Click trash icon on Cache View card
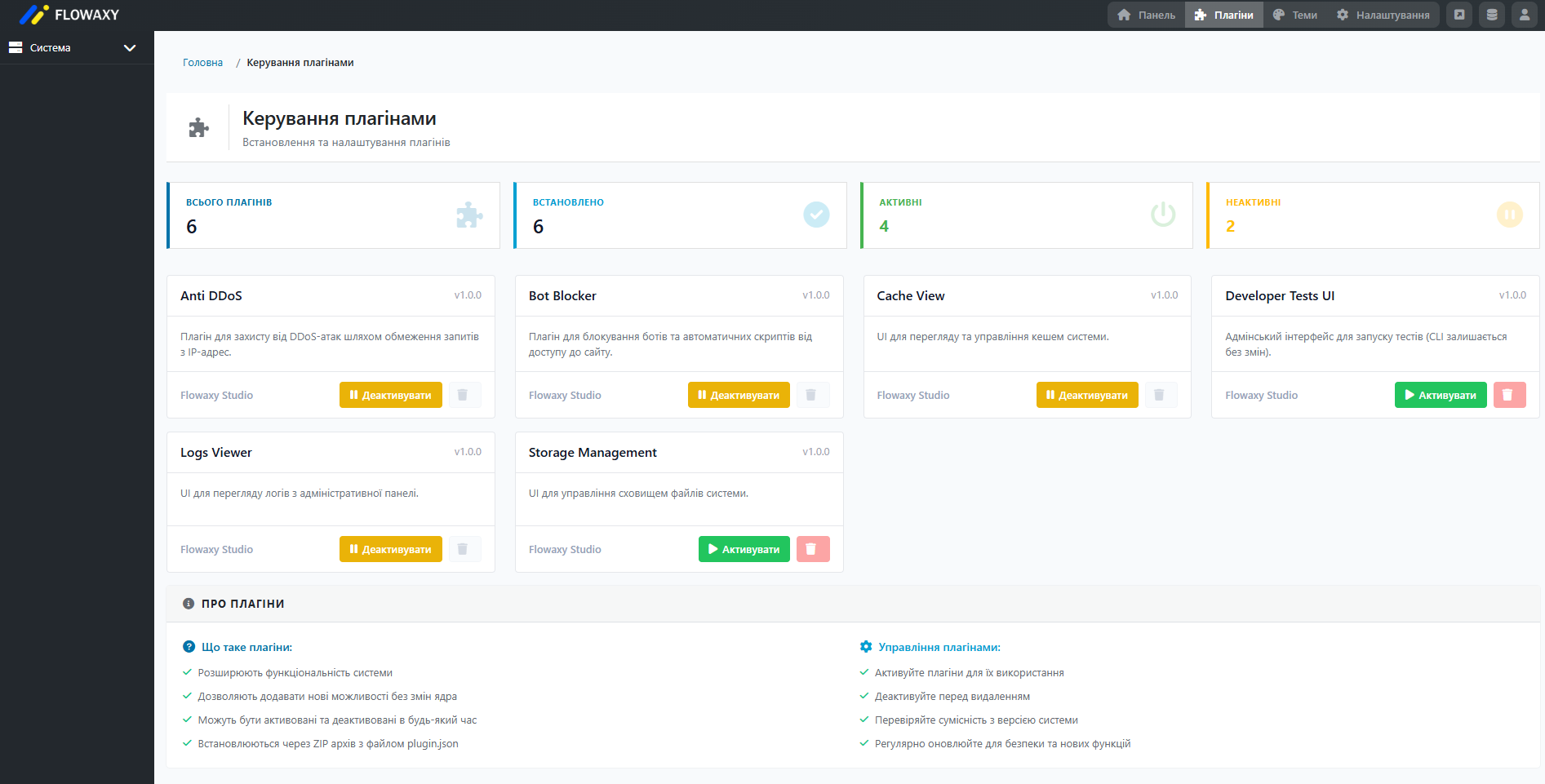The image size is (1545, 784). [1160, 395]
